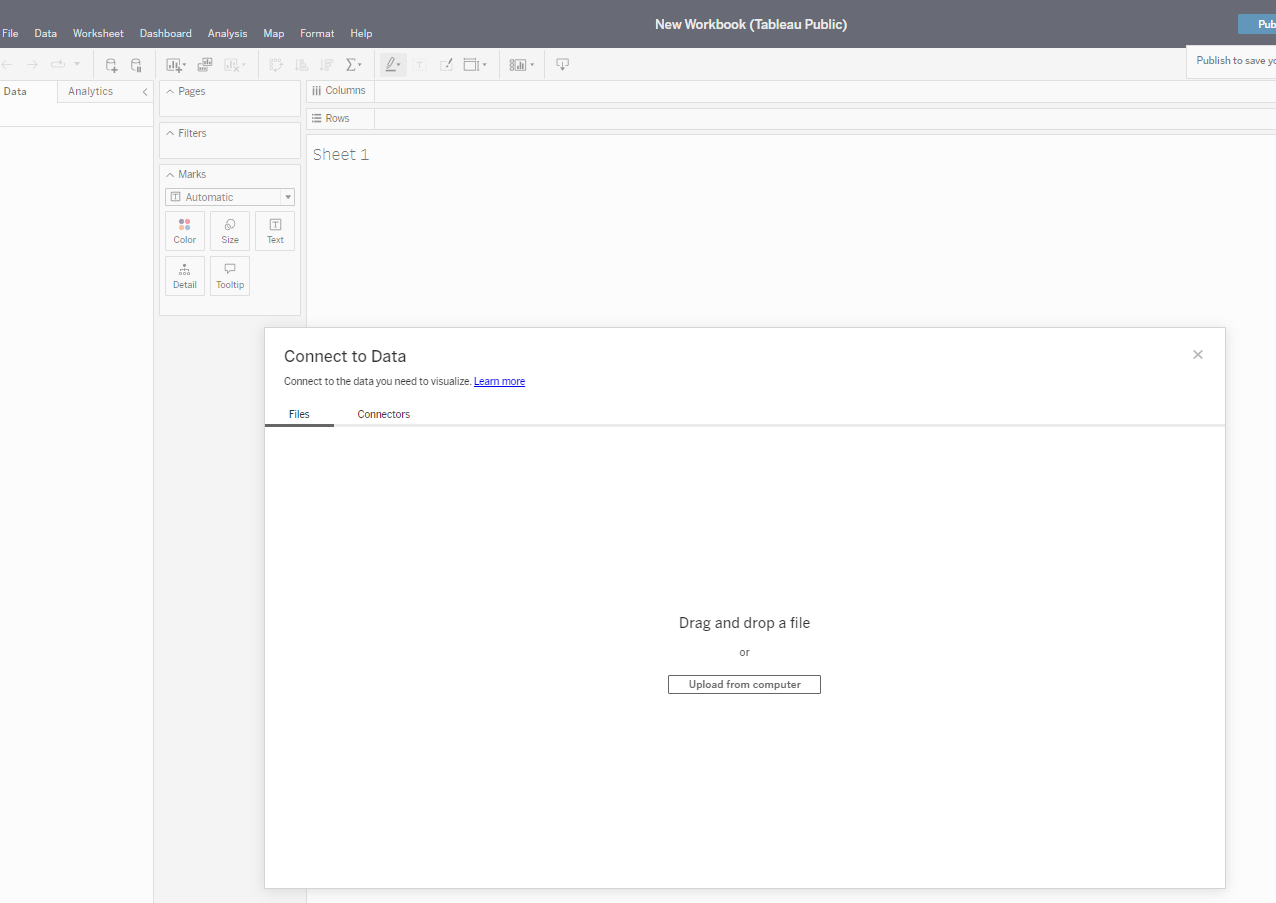Switch to the Connectors tab
Image resolution: width=1276 pixels, height=903 pixels.
383,414
